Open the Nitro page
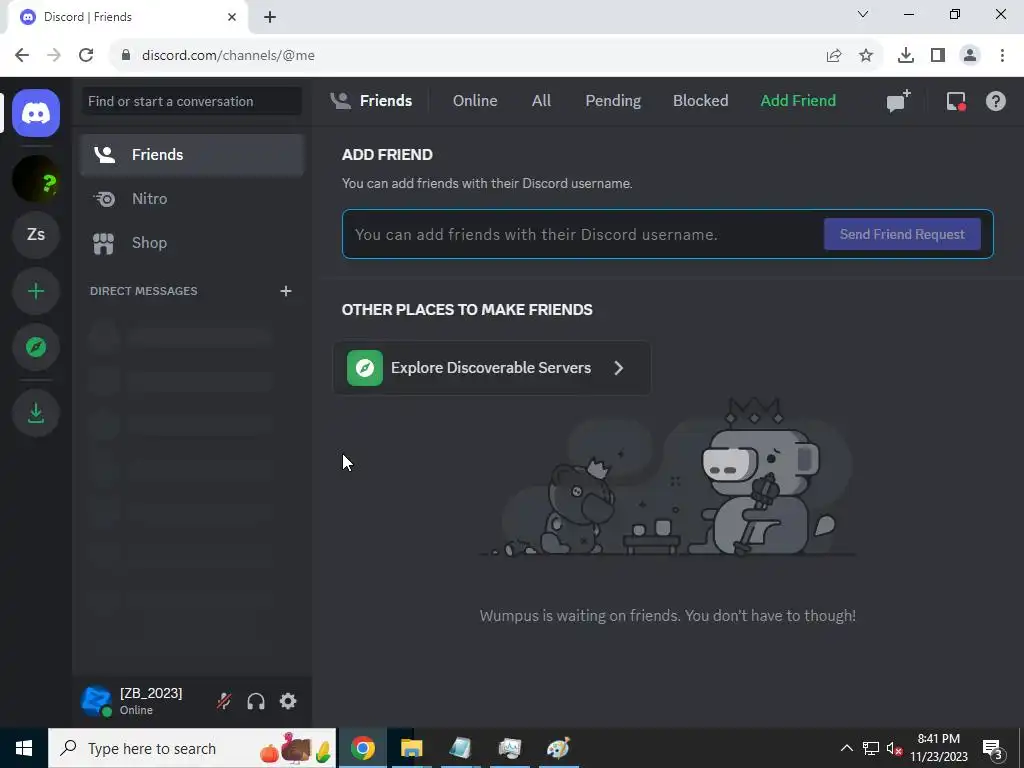Image resolution: width=1024 pixels, height=768 pixels. point(192,199)
